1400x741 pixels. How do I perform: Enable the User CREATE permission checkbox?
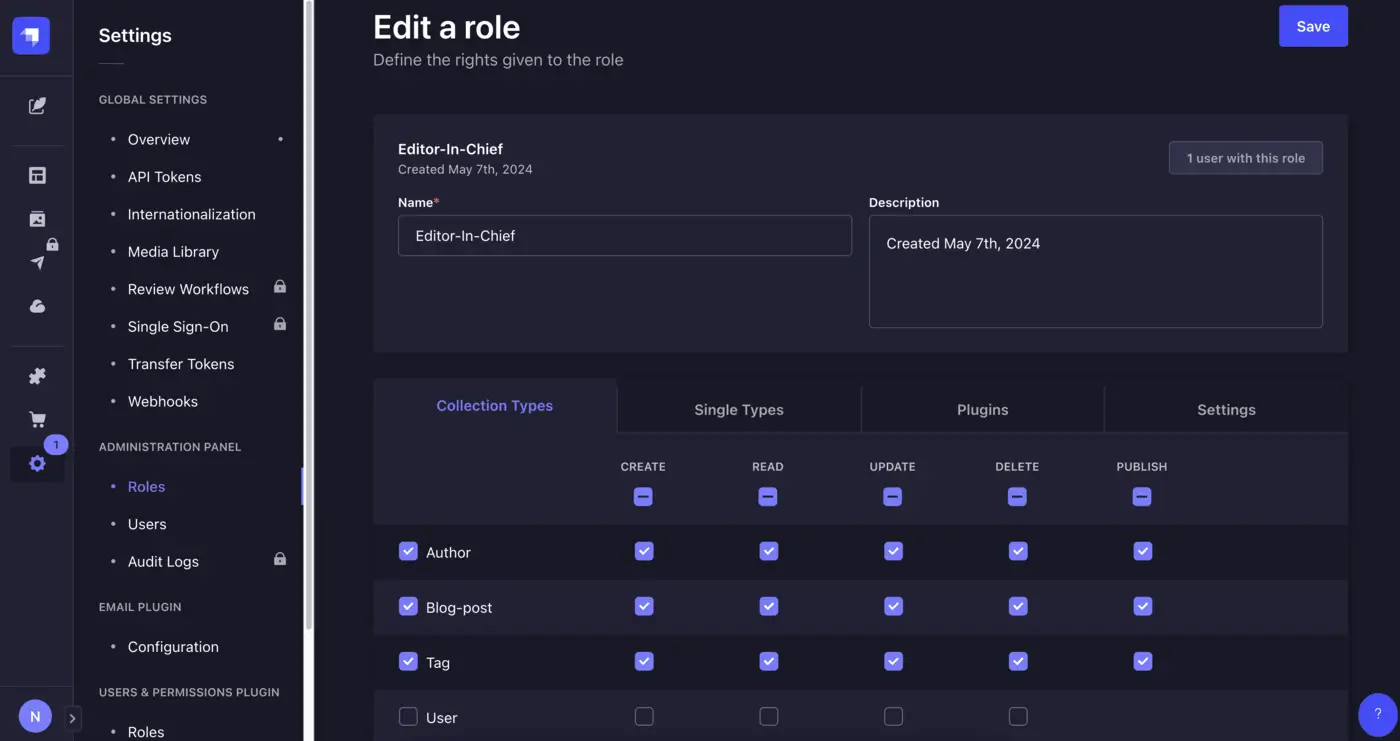tap(643, 716)
